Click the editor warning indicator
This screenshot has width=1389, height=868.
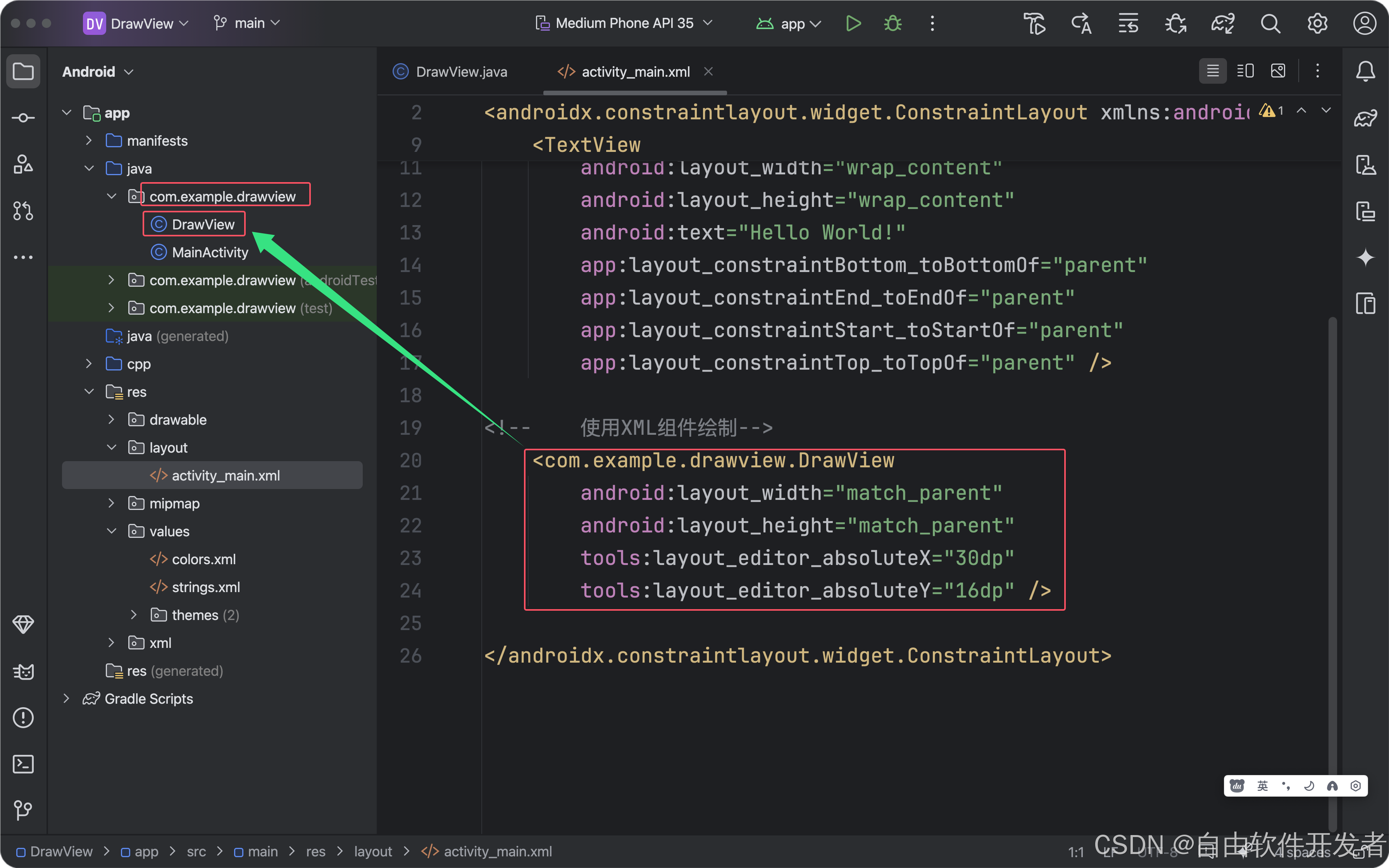click(x=1271, y=111)
